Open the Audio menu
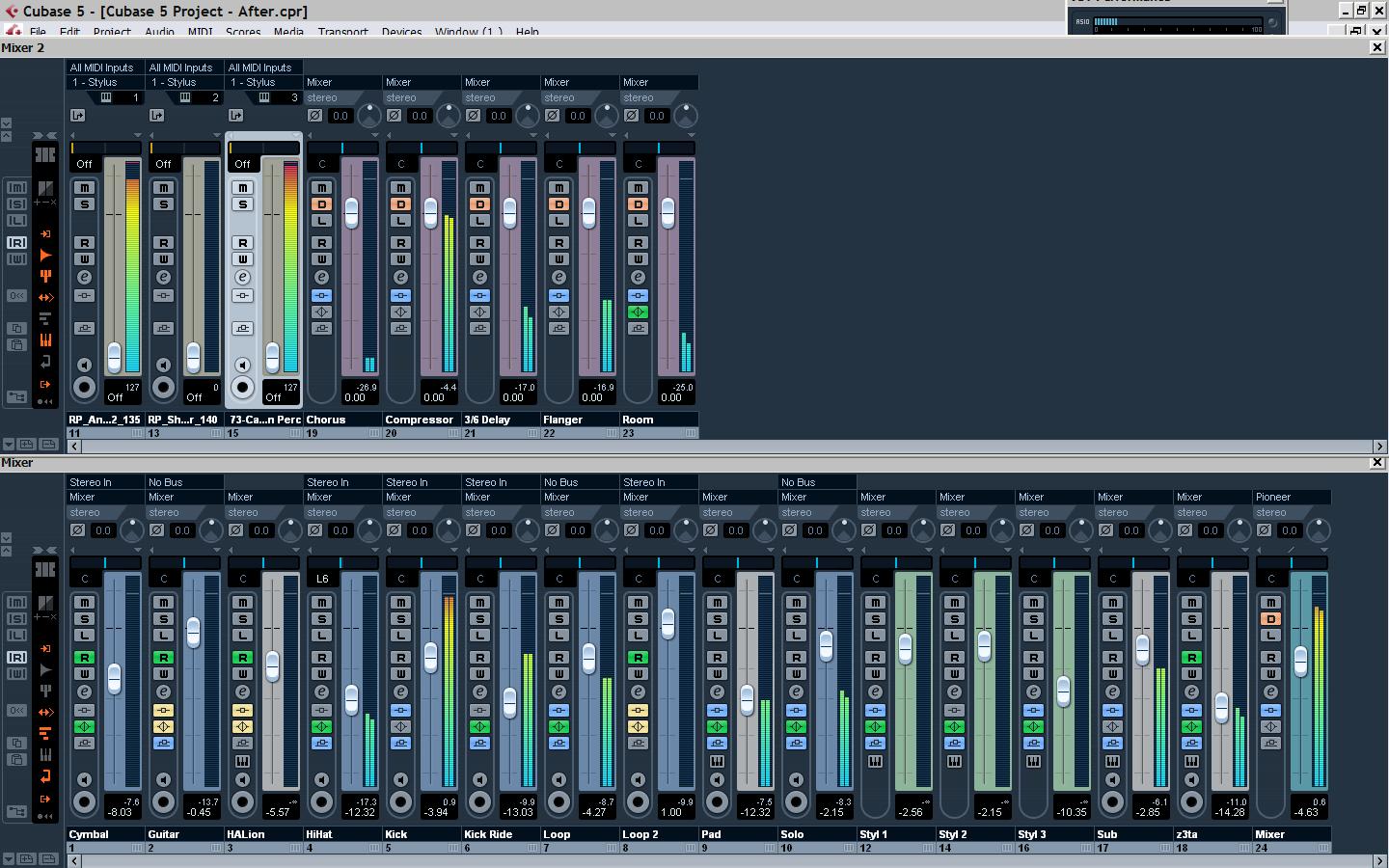1389x868 pixels. [159, 32]
